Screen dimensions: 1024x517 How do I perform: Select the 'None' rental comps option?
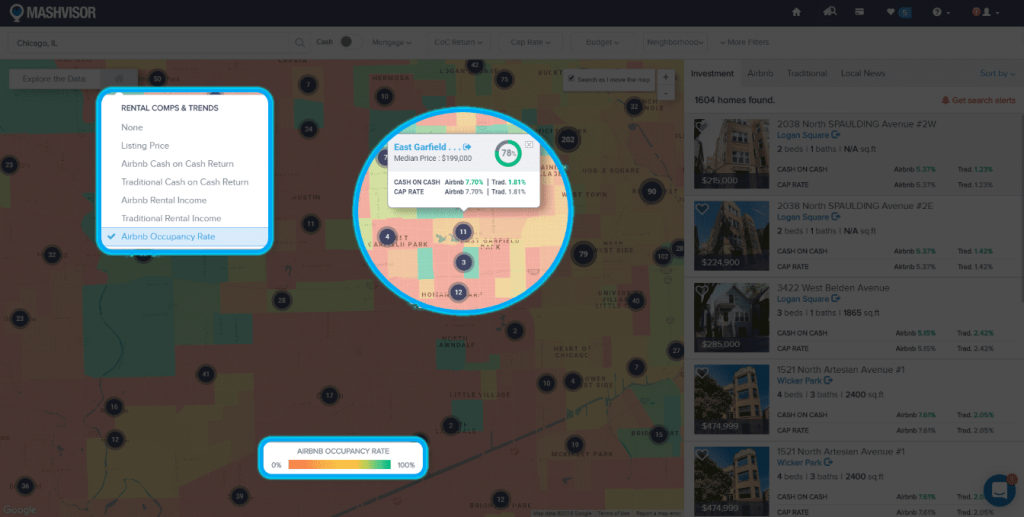click(132, 127)
